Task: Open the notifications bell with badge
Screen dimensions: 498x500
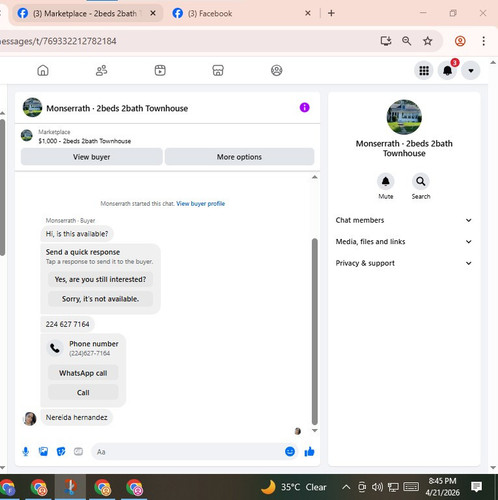Action: tap(447, 71)
